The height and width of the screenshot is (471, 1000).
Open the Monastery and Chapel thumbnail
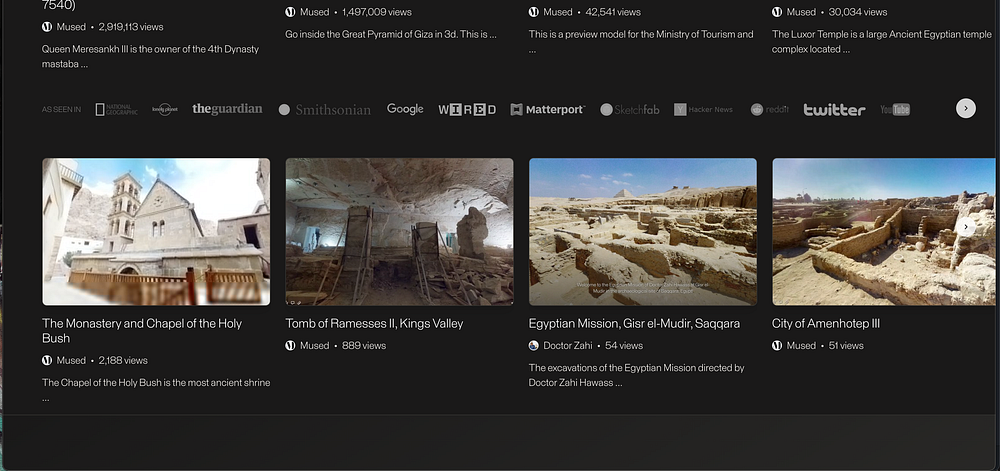coord(156,231)
